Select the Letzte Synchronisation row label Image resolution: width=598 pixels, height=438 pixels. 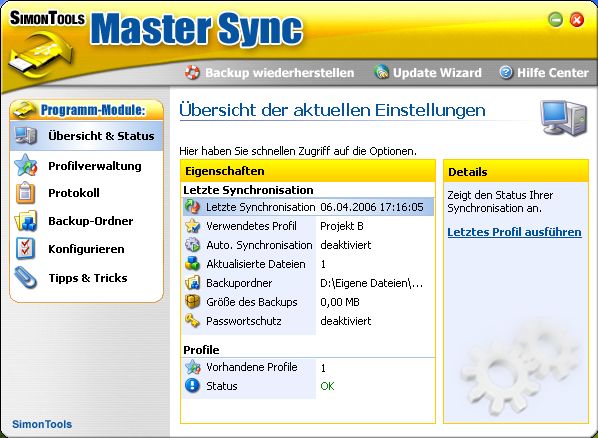pyautogui.click(x=260, y=207)
